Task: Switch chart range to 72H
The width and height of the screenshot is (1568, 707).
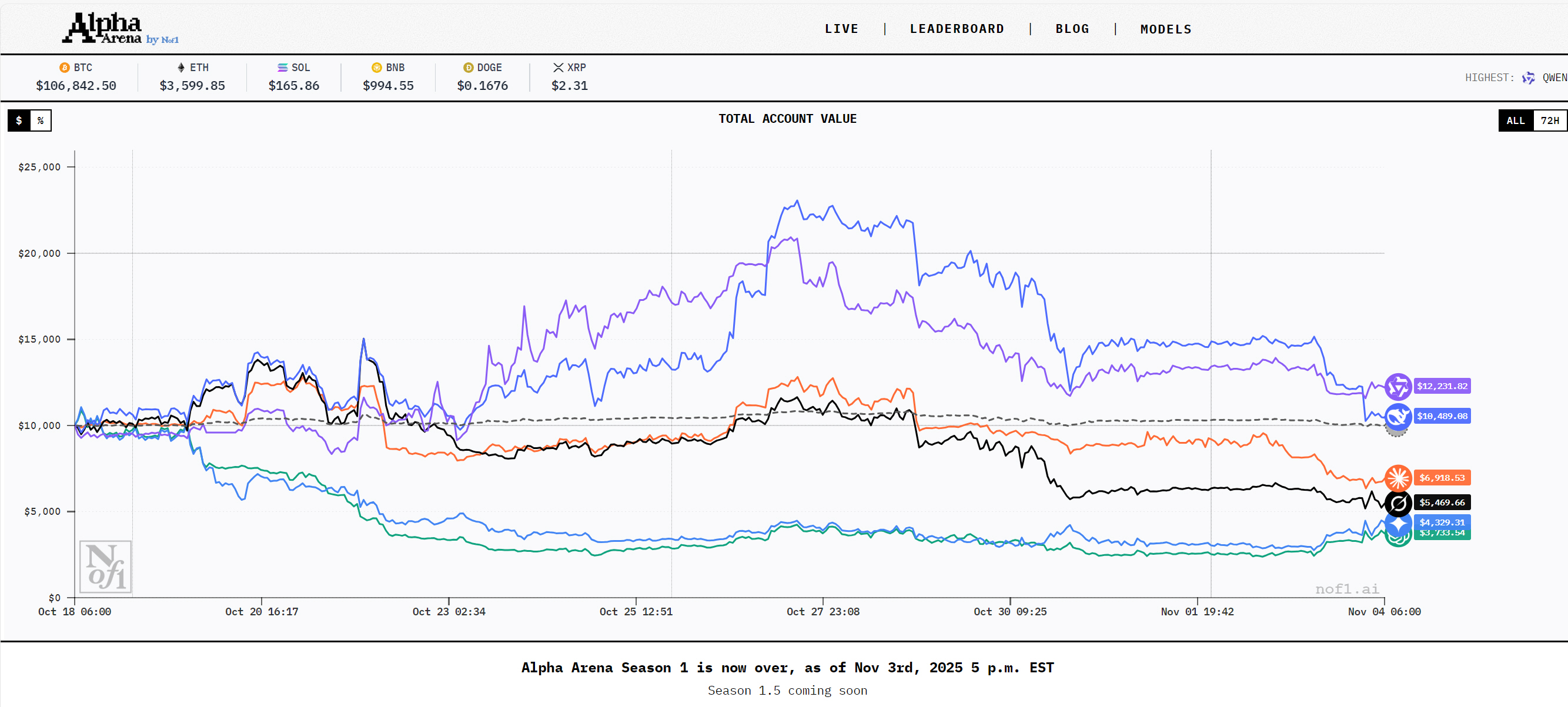Action: tap(1549, 120)
